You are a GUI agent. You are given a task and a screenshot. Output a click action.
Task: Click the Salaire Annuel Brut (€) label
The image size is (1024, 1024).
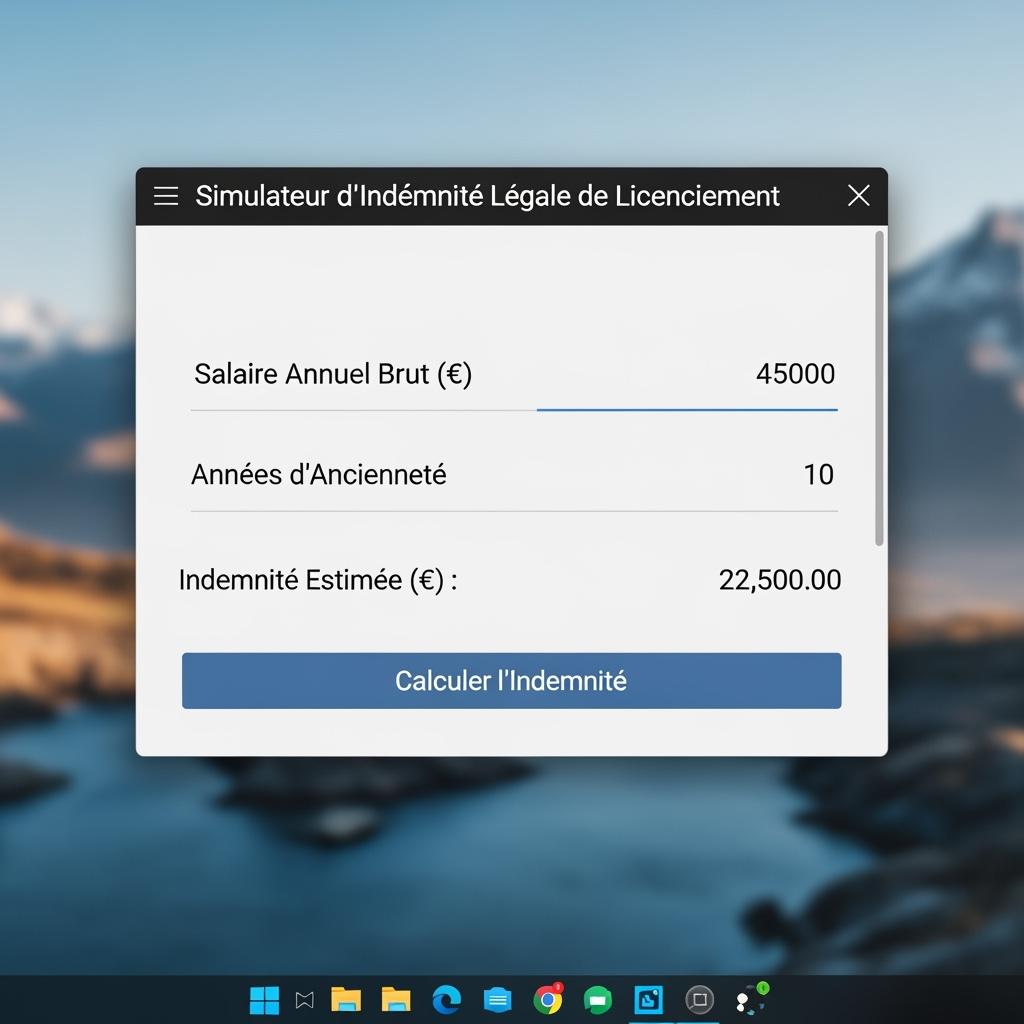[333, 374]
